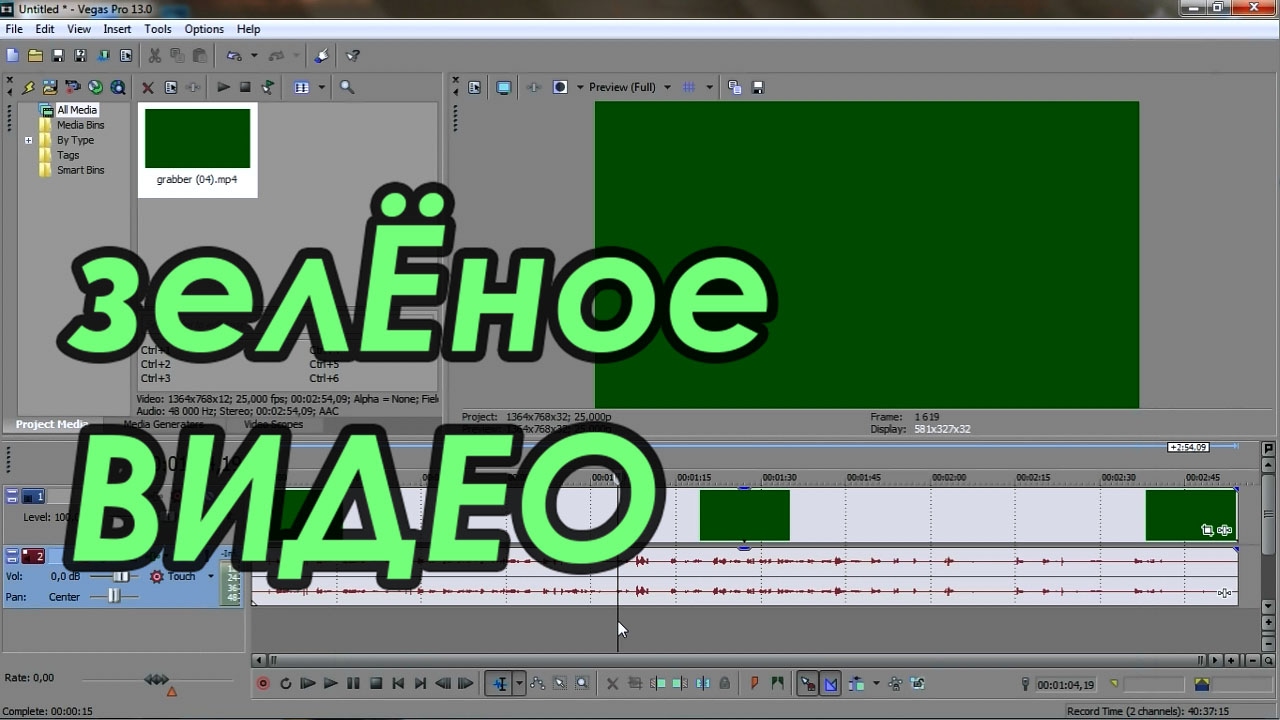
Task: Save snapshot to file in preview toolbar
Action: 757,87
